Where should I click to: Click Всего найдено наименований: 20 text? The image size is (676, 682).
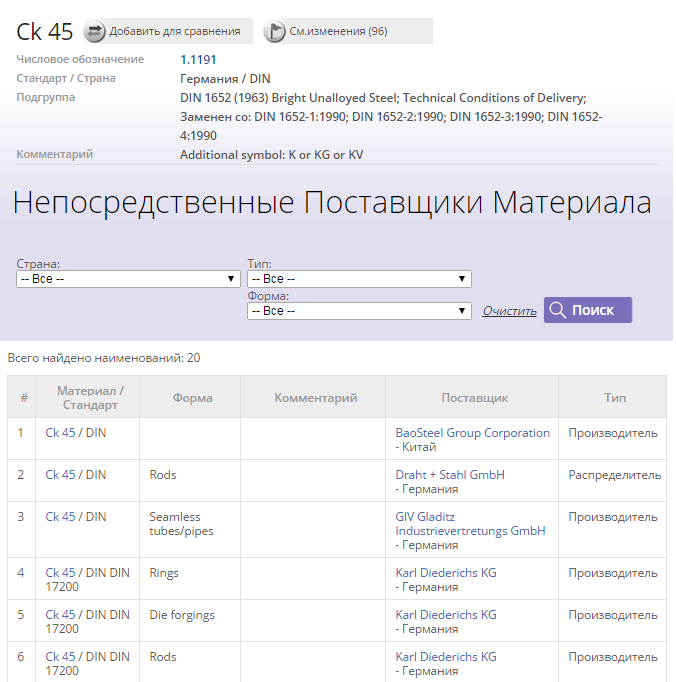pyautogui.click(x=104, y=358)
